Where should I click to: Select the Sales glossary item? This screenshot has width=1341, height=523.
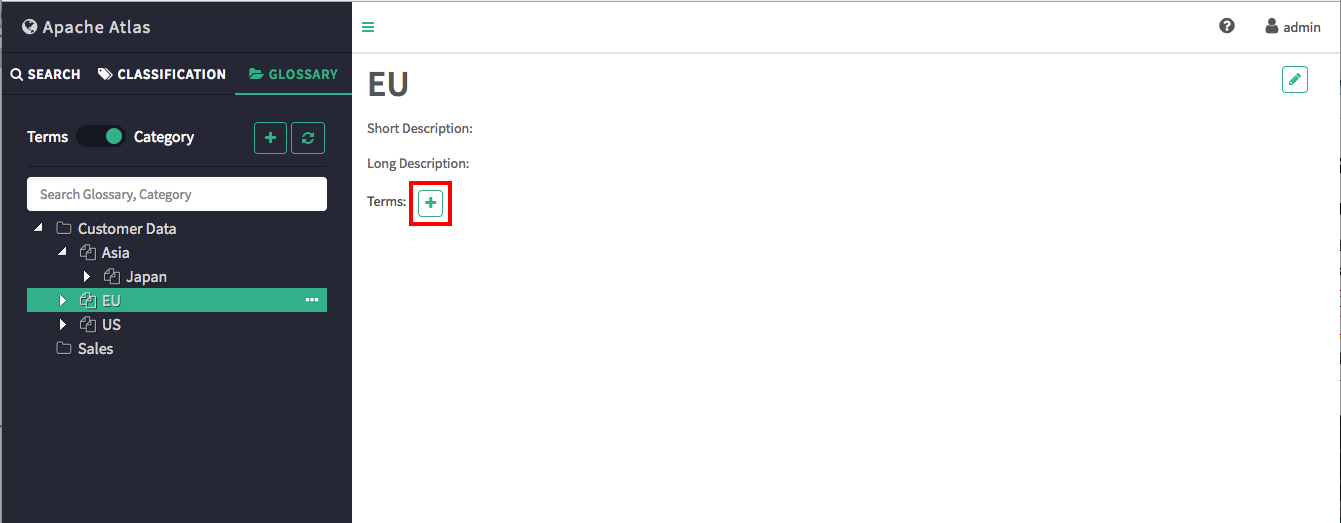point(95,348)
